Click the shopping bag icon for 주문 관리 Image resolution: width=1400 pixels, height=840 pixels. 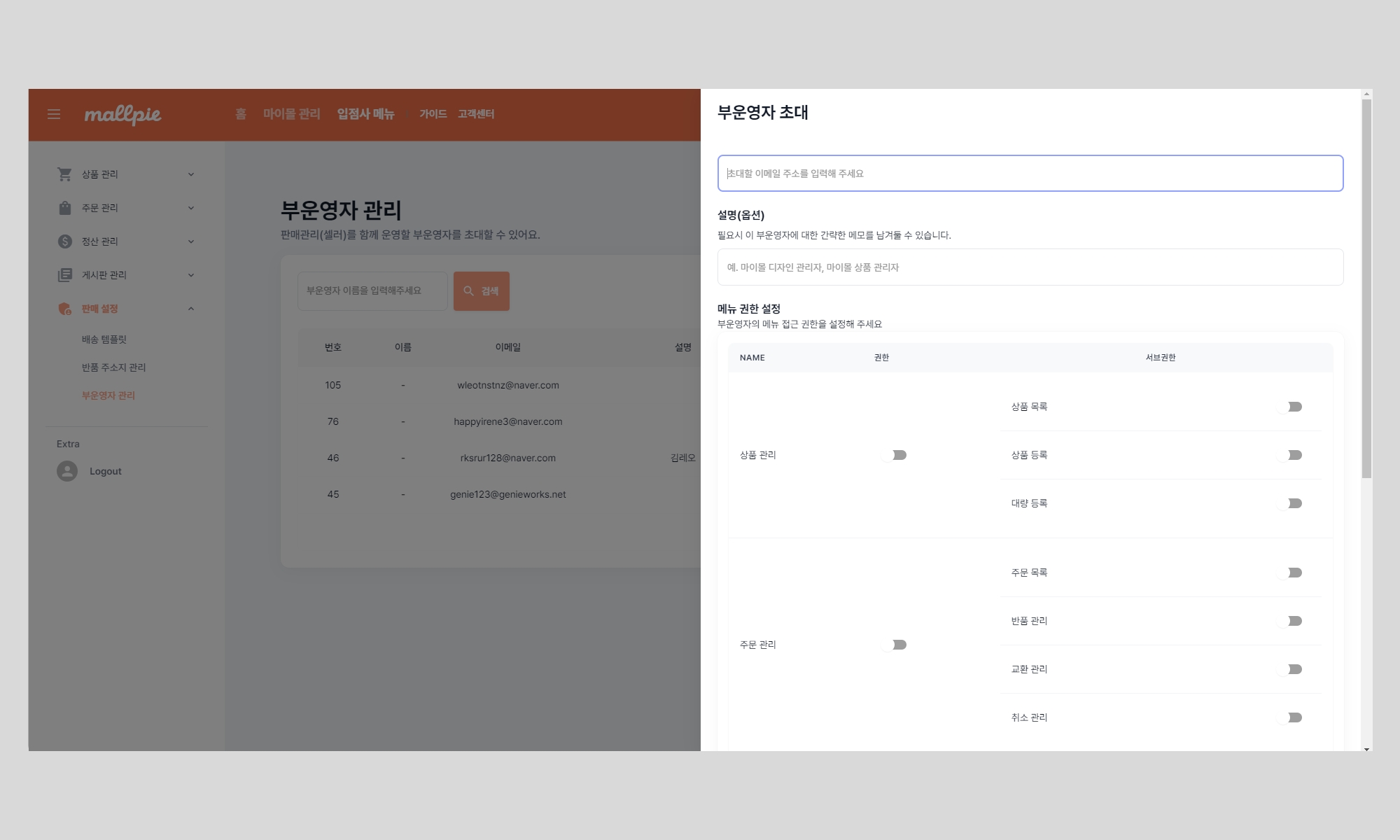coord(65,208)
